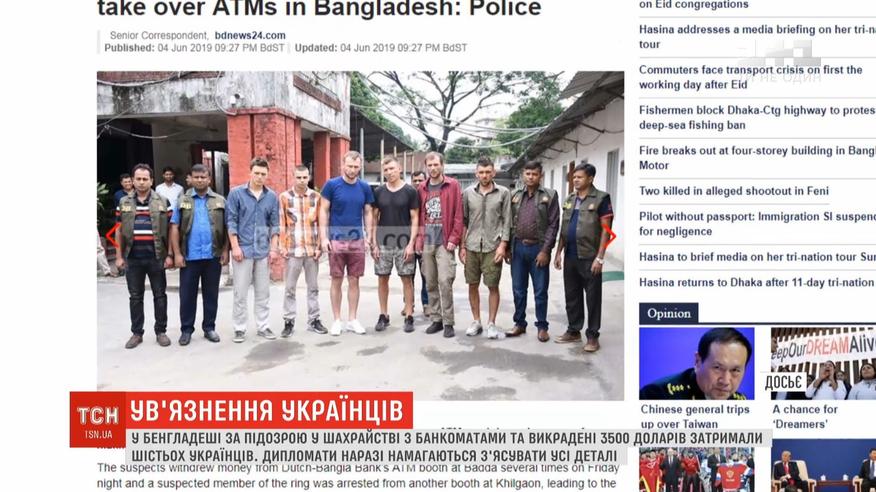Open 'Commuters face transport crisis' headline
Viewport: 876px width, 492px height.
tap(750, 77)
